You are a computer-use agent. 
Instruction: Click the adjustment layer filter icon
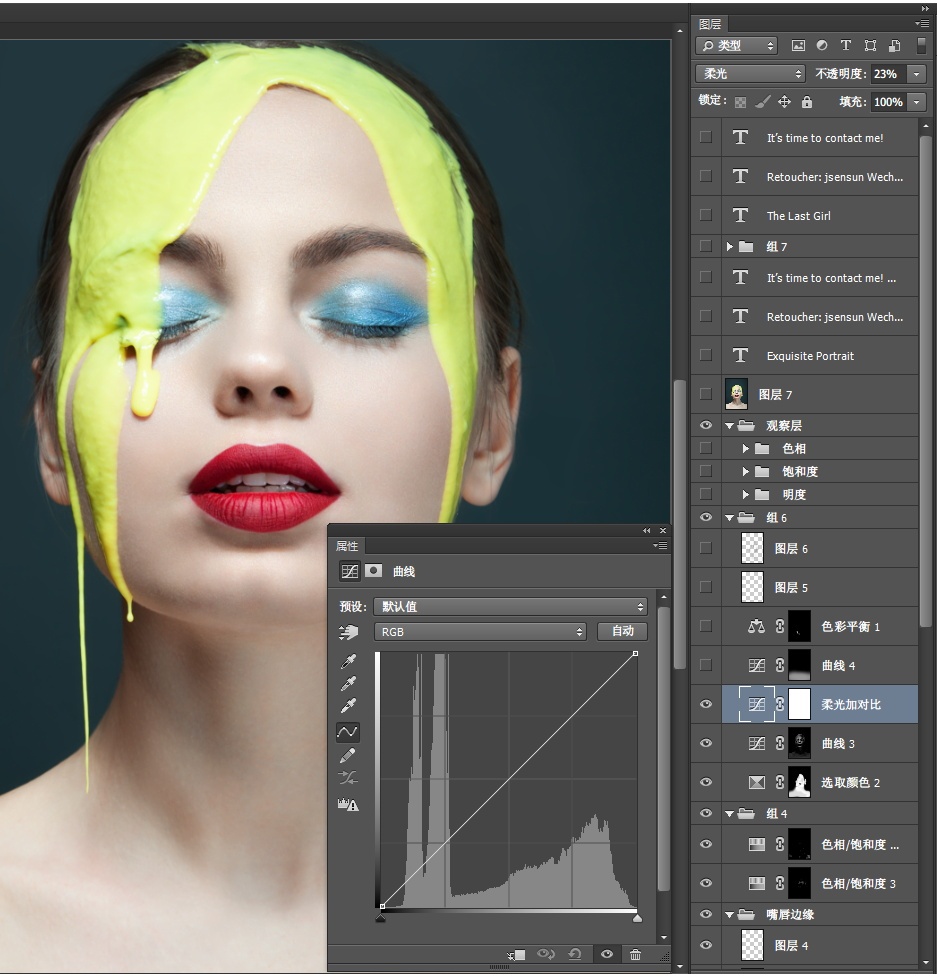pyautogui.click(x=822, y=45)
